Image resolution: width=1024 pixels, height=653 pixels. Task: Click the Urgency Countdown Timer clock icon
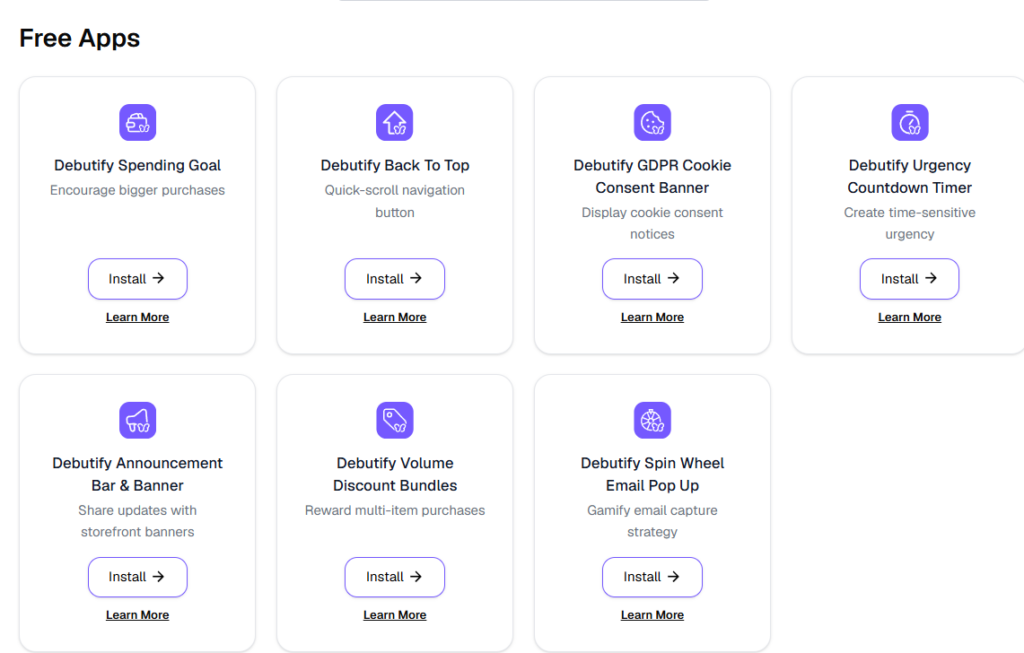(910, 122)
